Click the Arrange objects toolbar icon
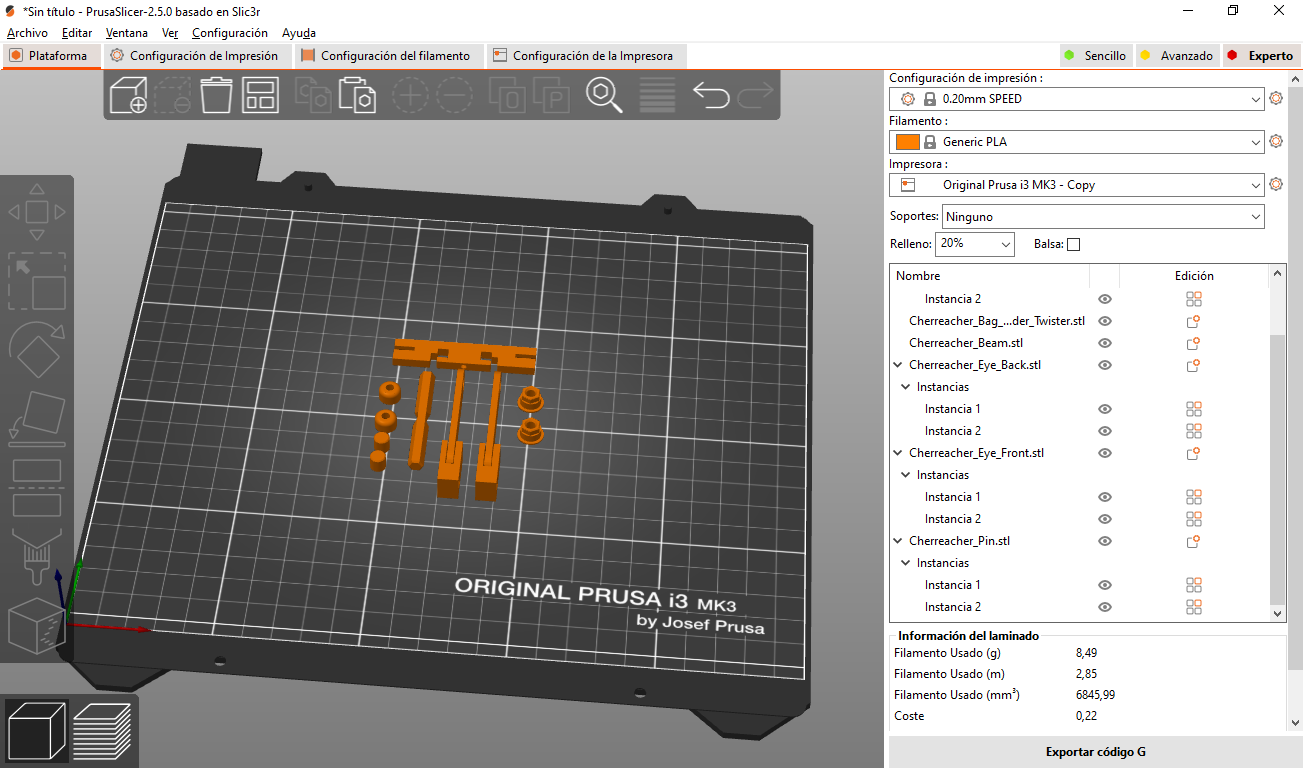The image size is (1303, 768). (x=260, y=95)
